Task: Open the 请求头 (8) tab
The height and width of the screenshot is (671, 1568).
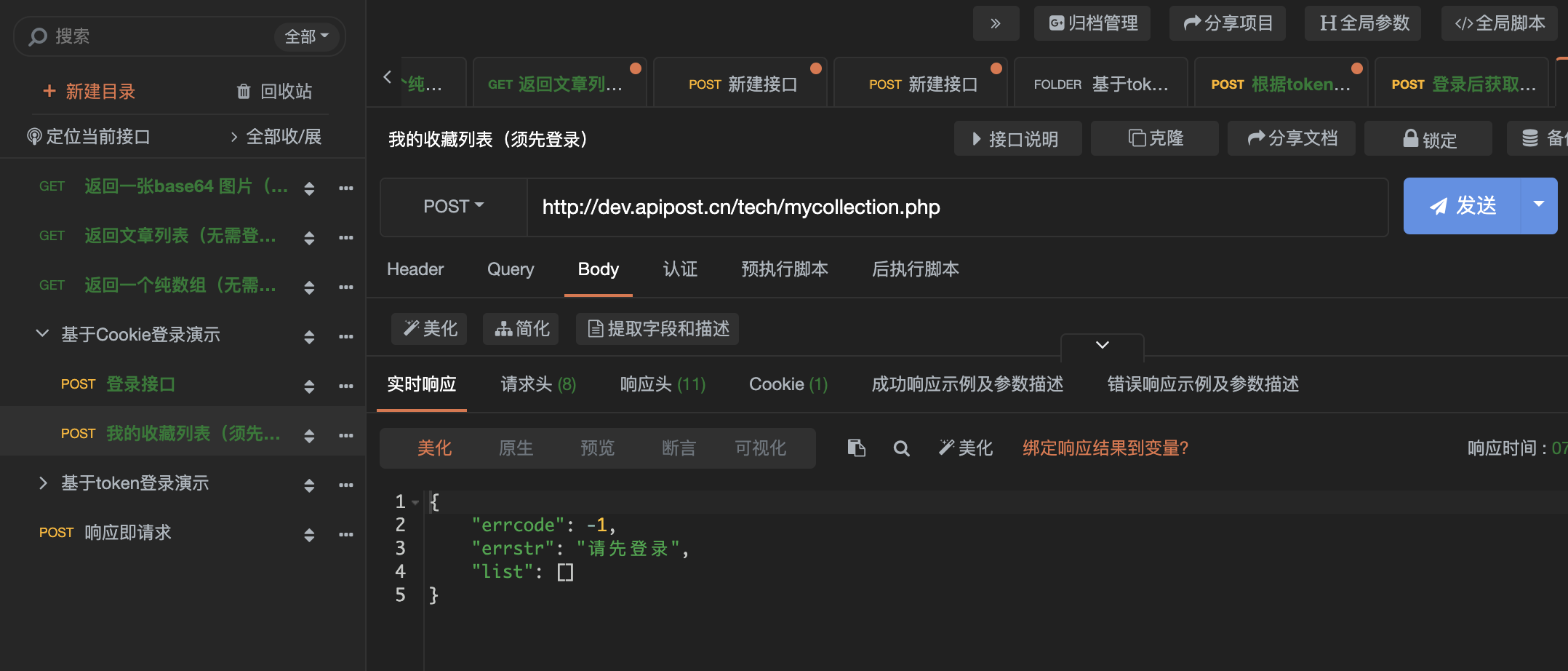Action: pyautogui.click(x=538, y=384)
